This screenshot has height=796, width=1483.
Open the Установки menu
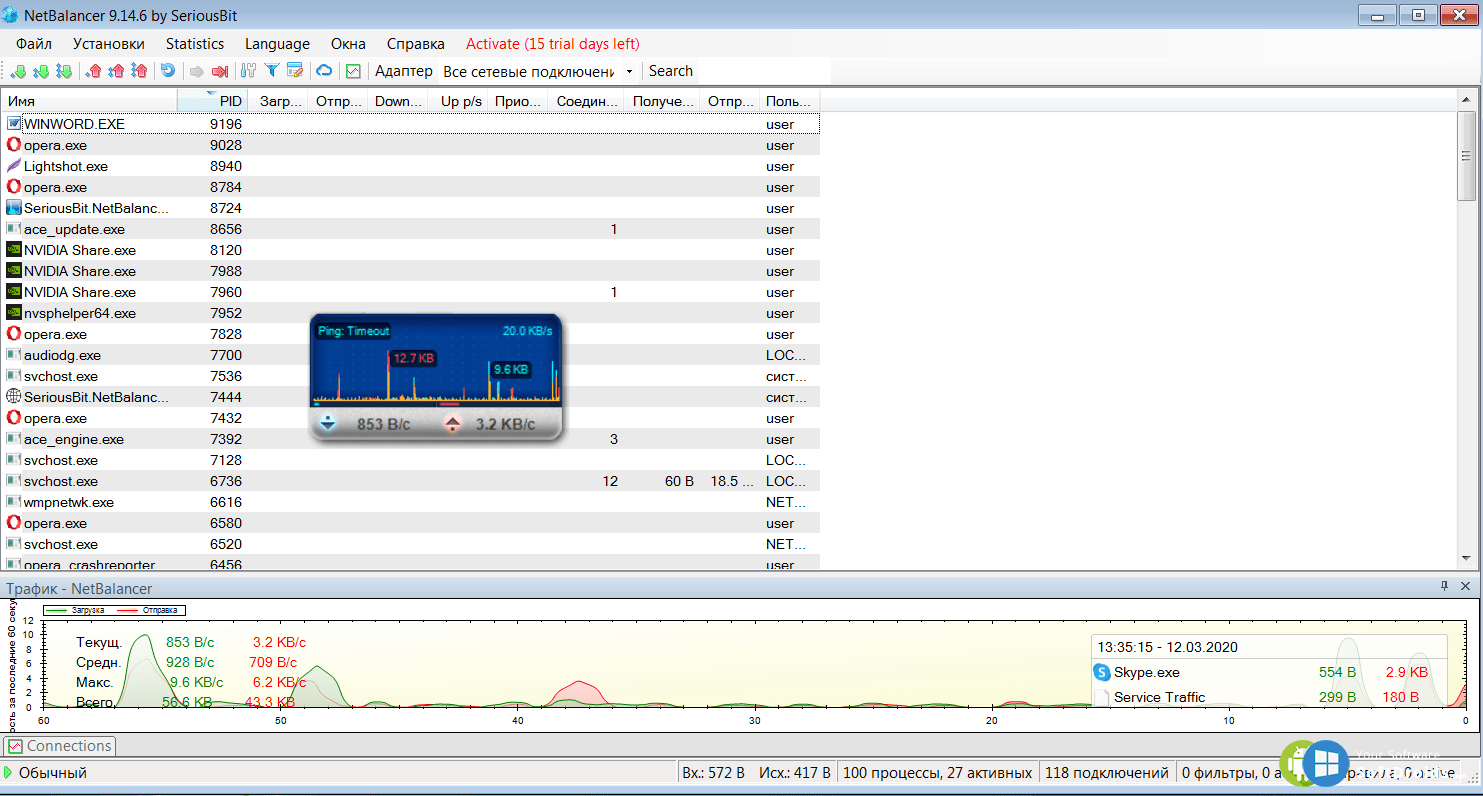click(x=109, y=44)
